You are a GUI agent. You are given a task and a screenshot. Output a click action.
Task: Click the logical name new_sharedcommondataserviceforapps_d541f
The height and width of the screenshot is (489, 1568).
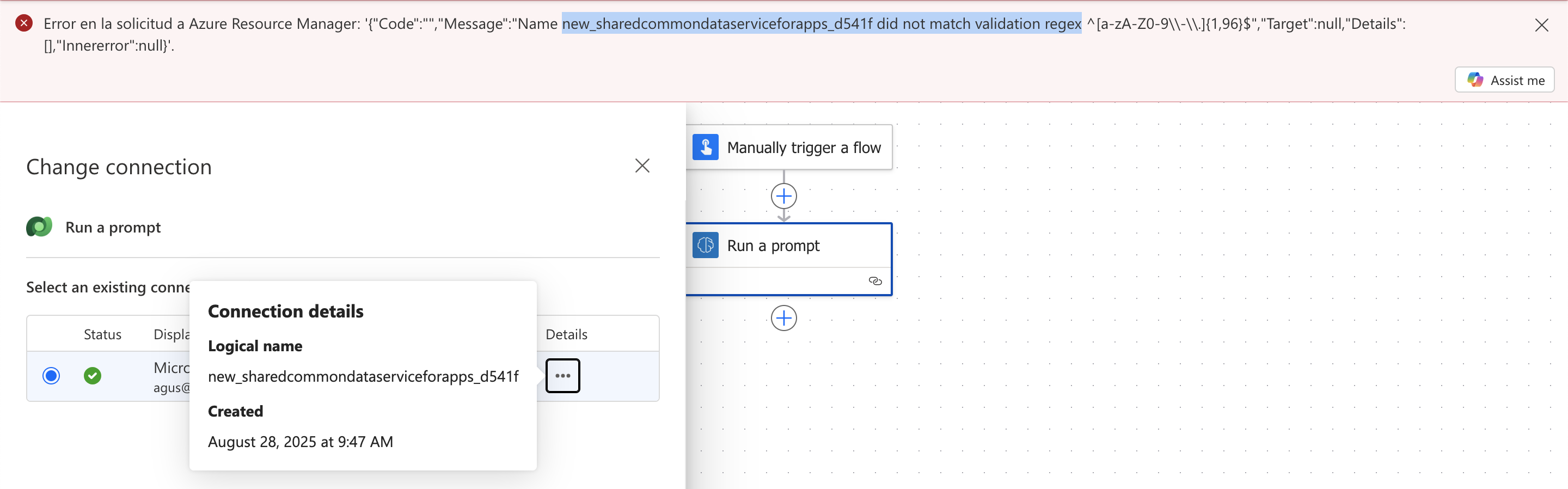363,376
